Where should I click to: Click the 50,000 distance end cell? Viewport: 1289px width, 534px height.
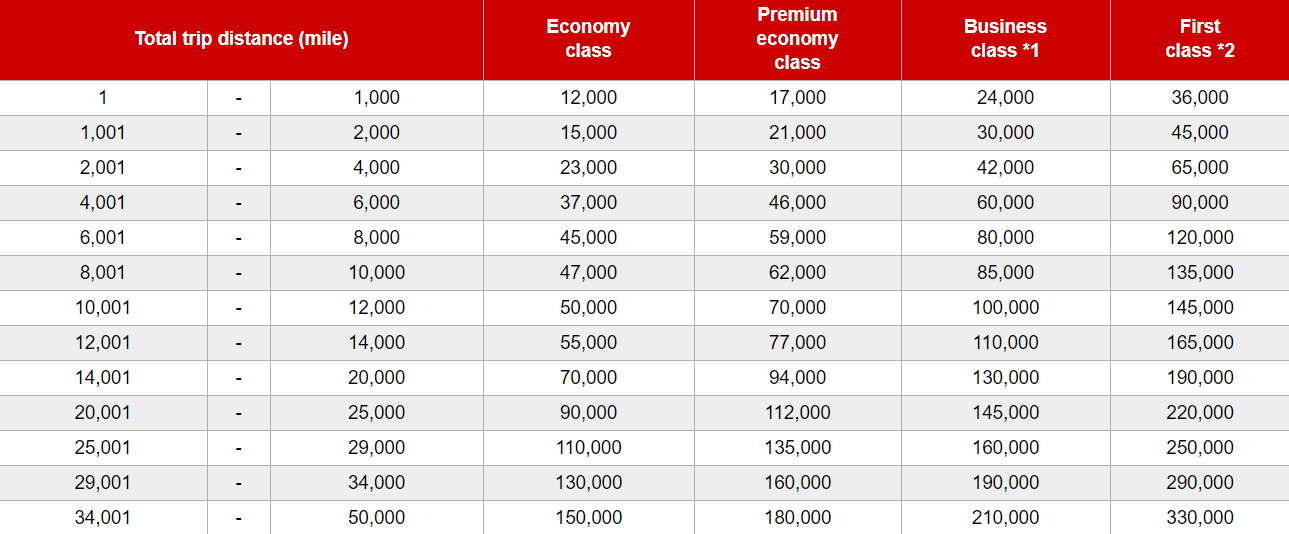[376, 518]
